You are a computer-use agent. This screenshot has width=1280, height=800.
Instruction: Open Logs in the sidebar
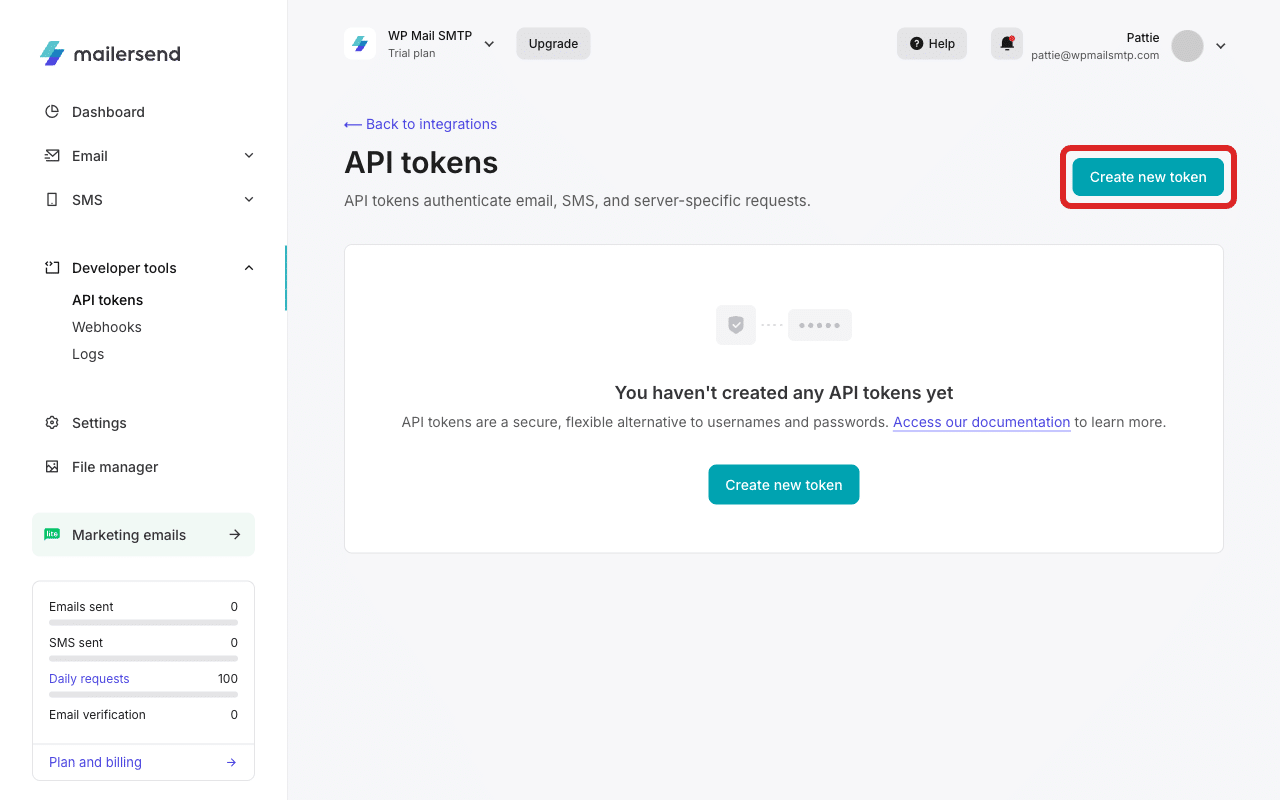point(88,353)
